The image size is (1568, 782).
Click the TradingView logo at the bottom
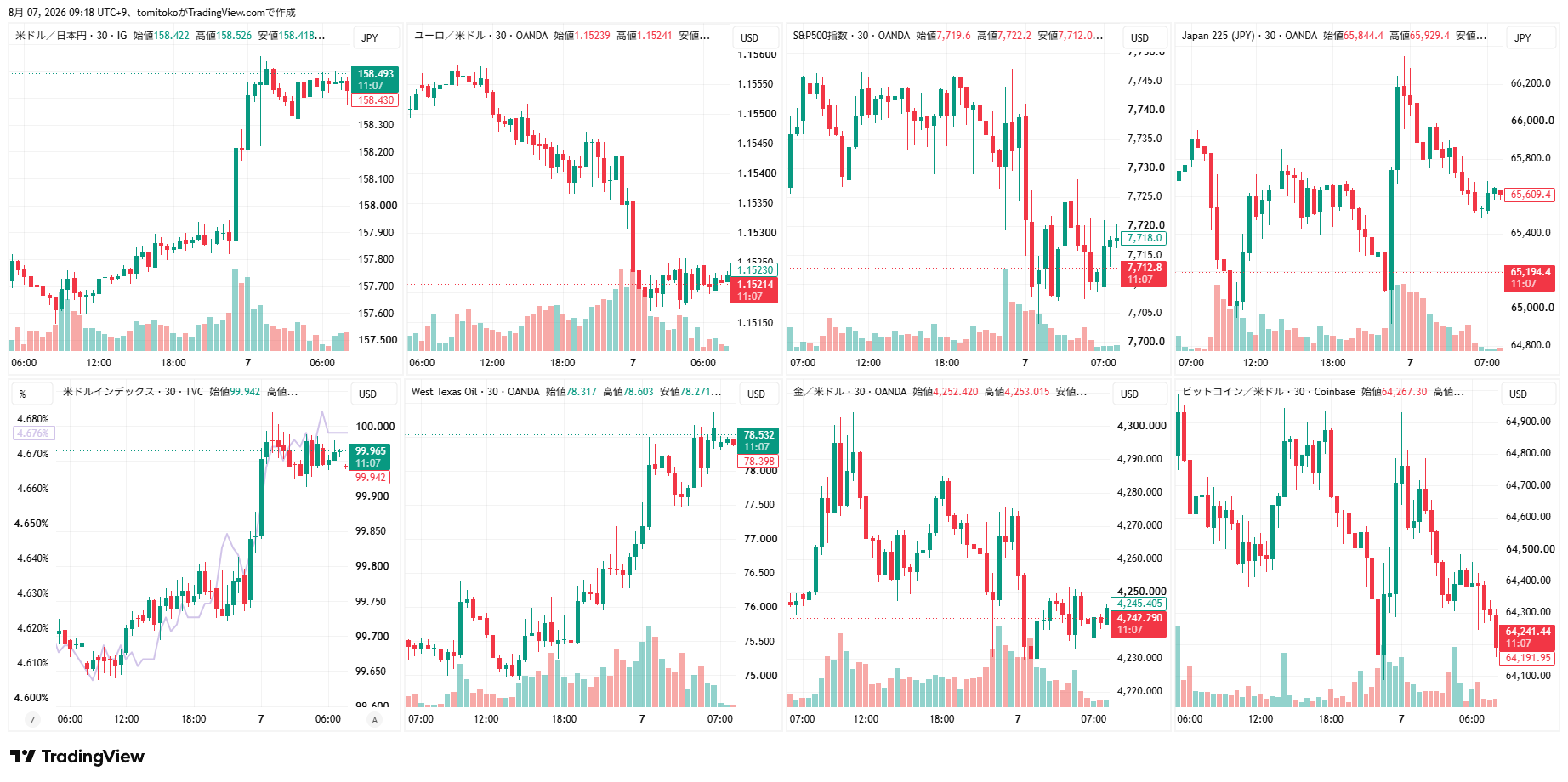point(77,756)
